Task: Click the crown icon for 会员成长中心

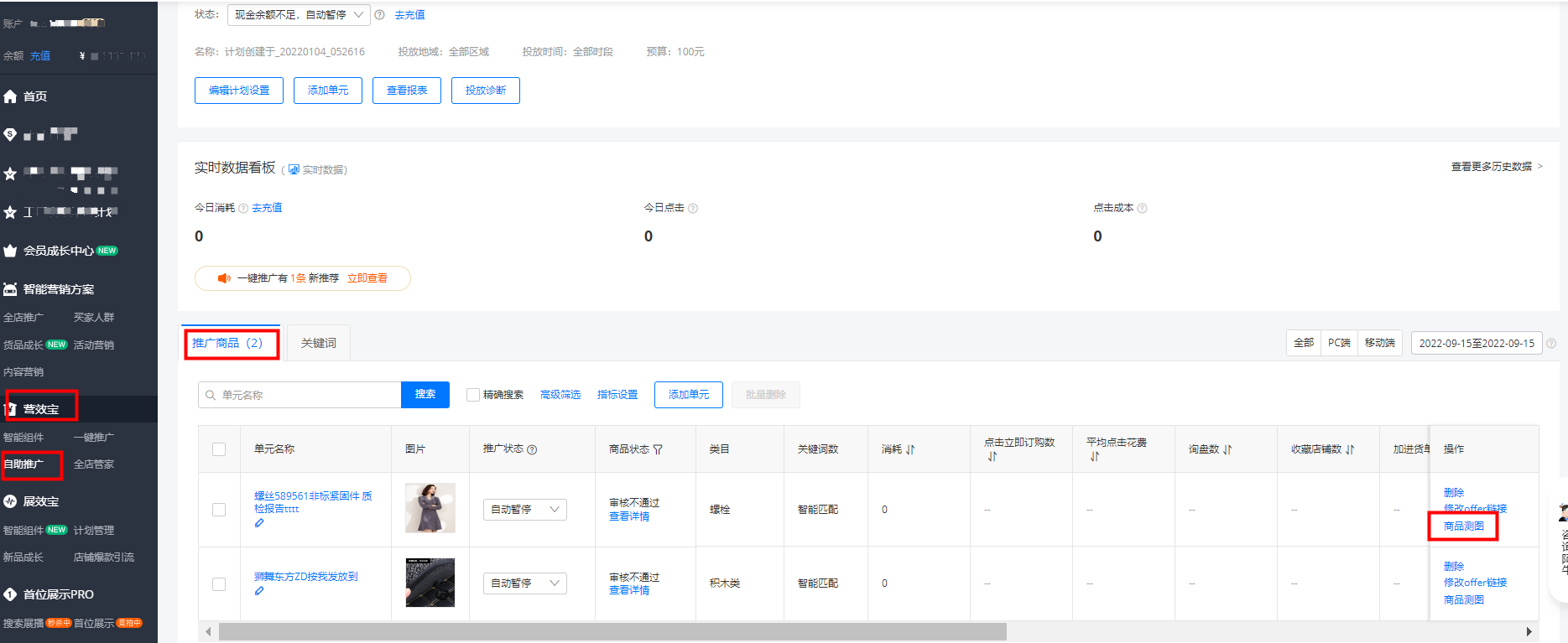Action: pos(10,251)
